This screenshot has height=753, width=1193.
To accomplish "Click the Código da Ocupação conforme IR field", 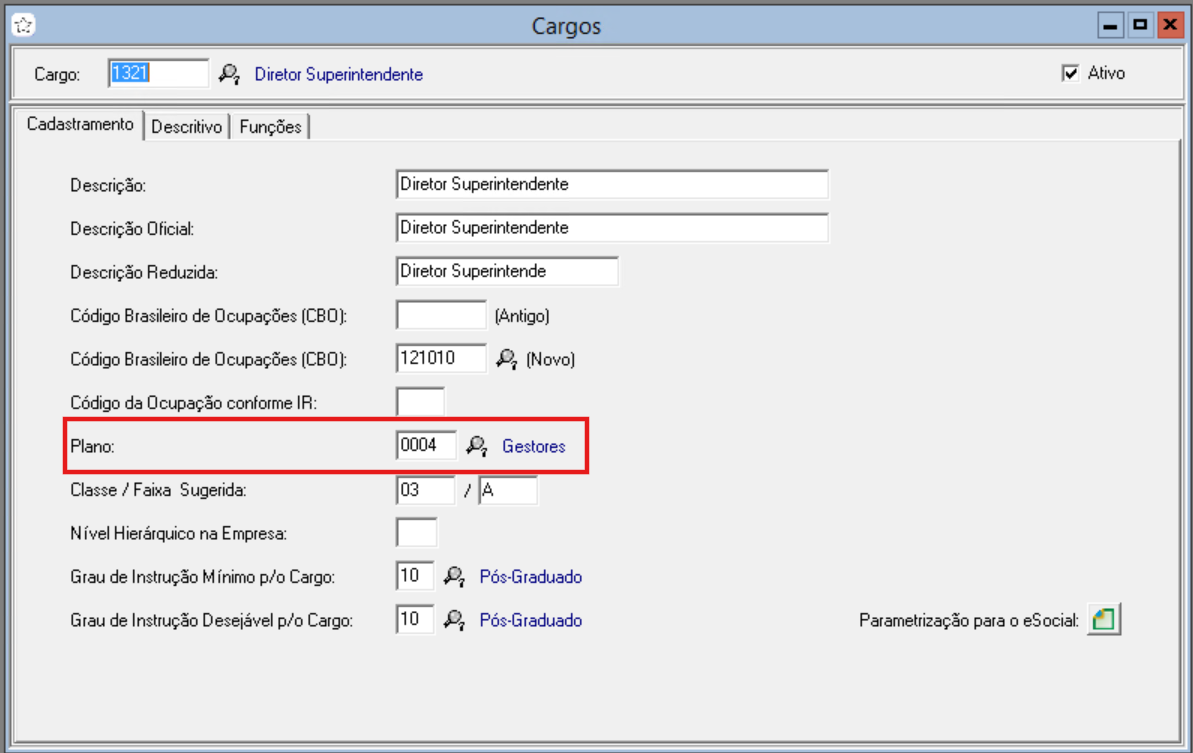I will pos(420,402).
